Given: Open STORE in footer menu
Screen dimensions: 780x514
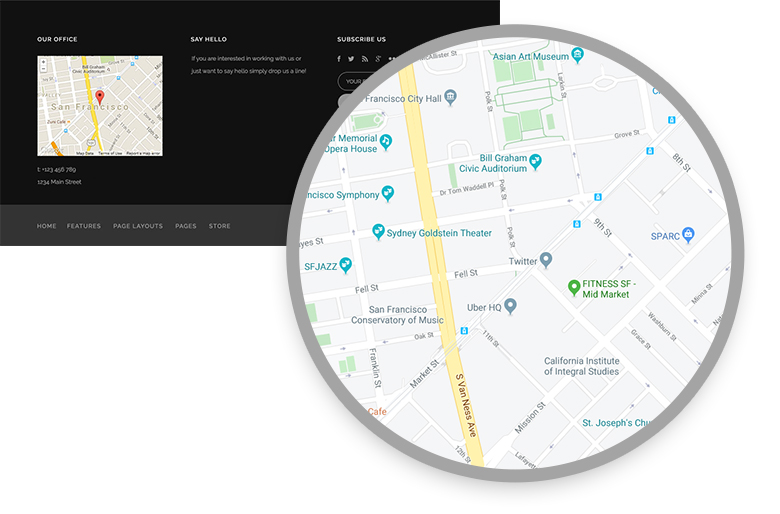Looking at the screenshot, I should coord(219,226).
